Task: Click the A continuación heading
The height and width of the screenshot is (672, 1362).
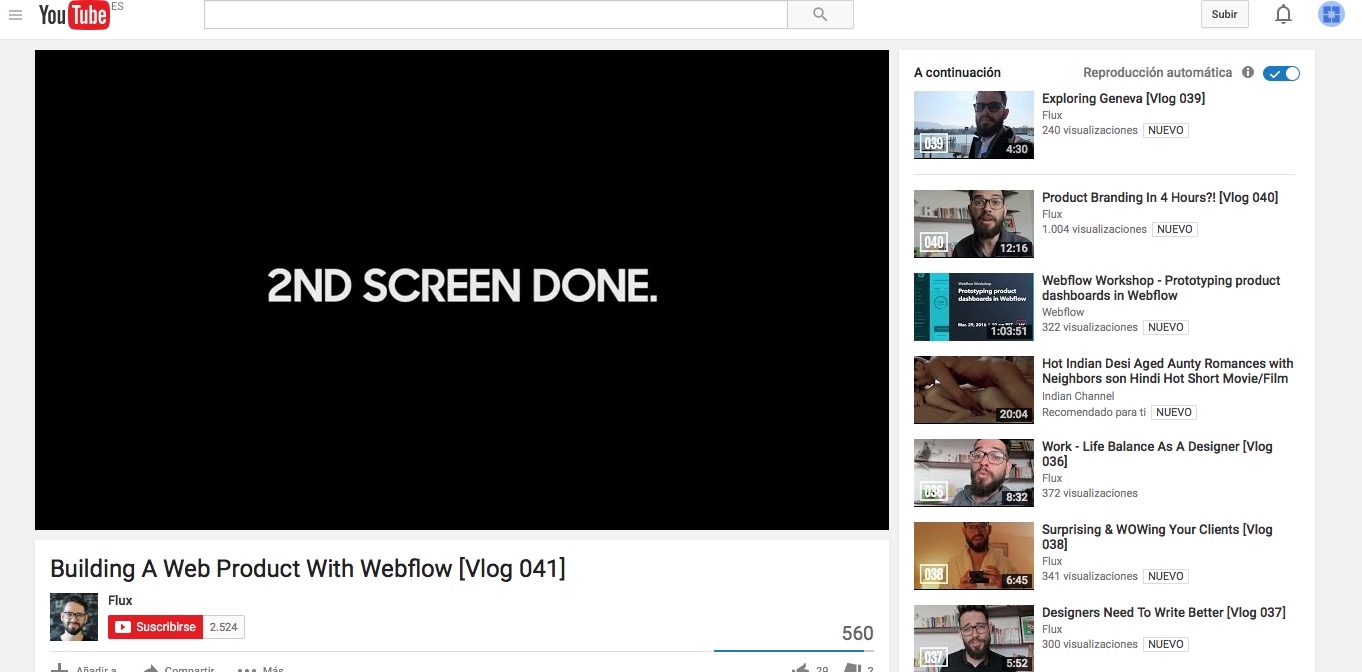Action: 957,73
